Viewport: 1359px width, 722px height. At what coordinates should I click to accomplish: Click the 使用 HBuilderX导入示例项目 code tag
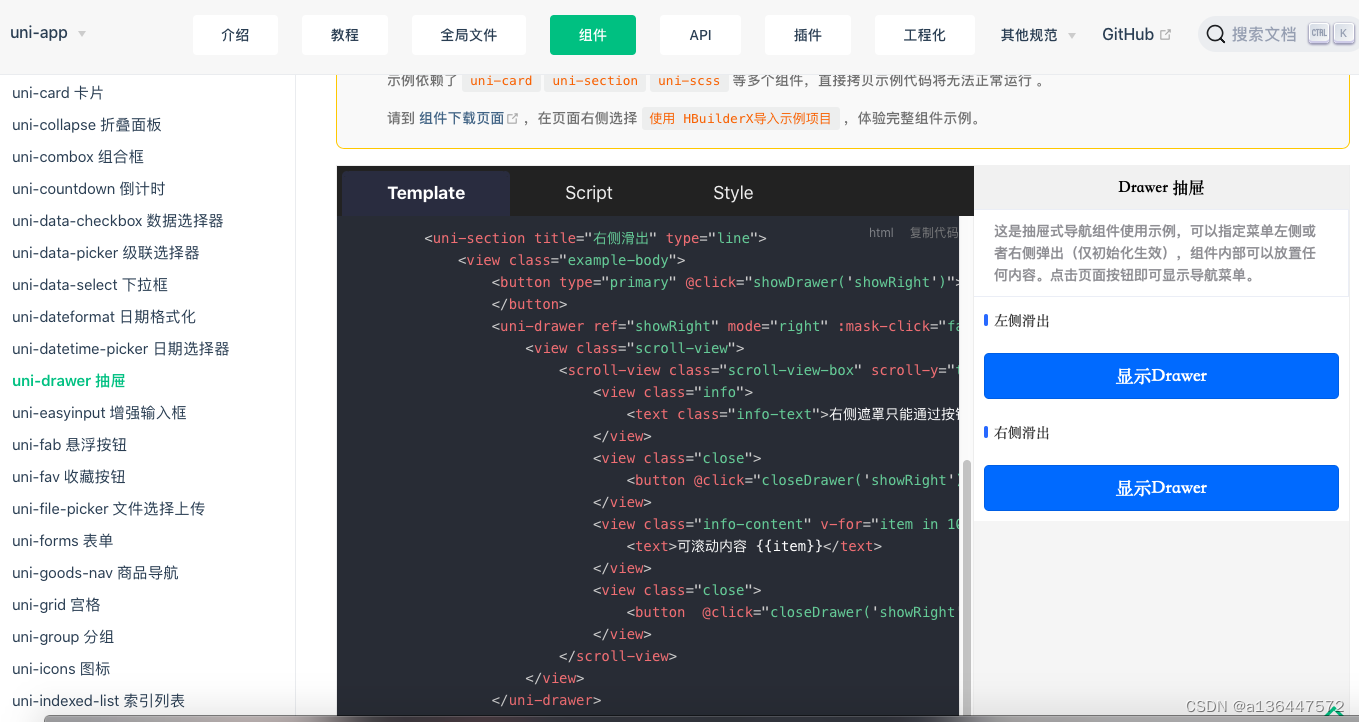coord(740,118)
